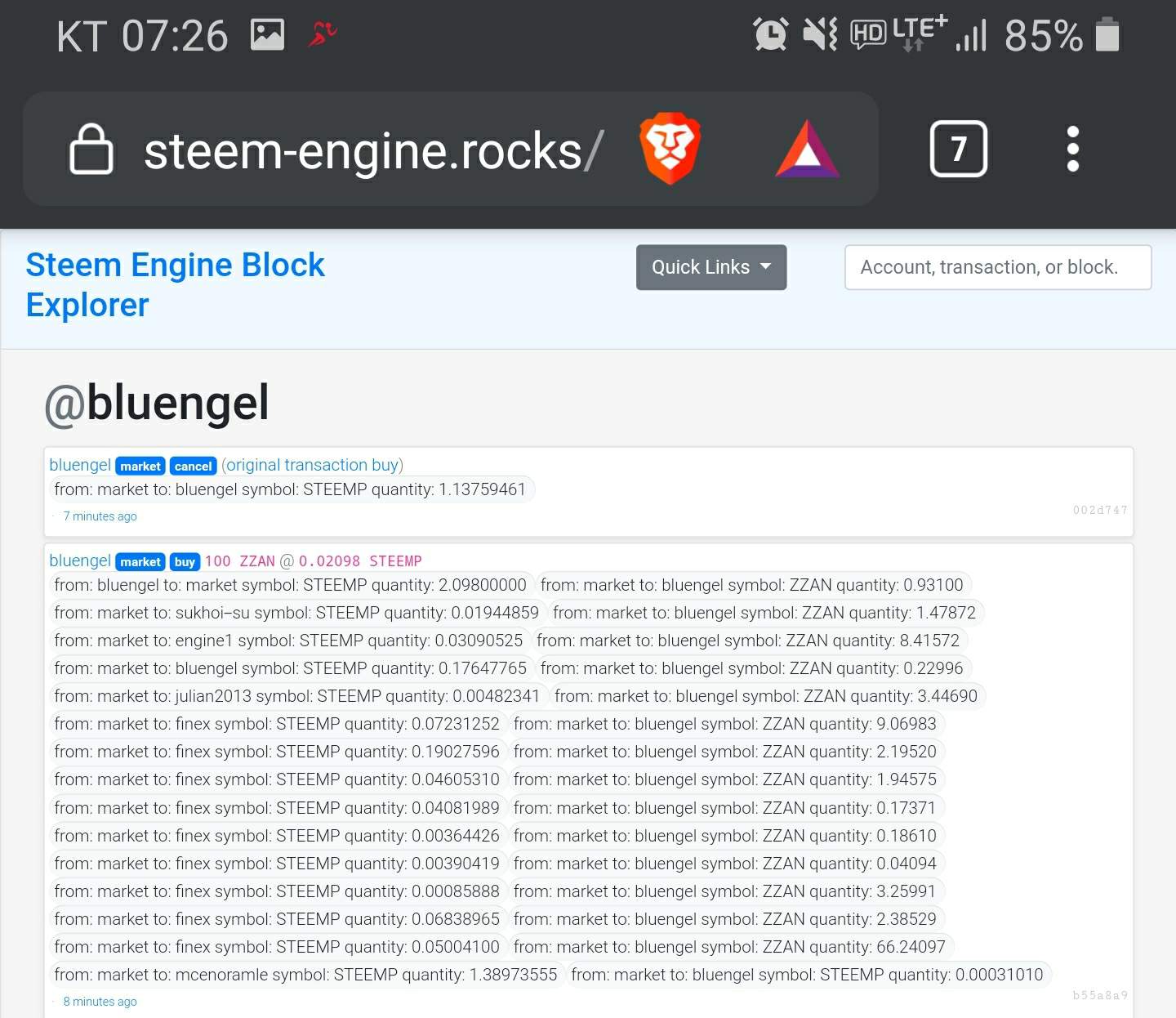
Task: Tap the battery icon in status bar
Action: [1107, 35]
